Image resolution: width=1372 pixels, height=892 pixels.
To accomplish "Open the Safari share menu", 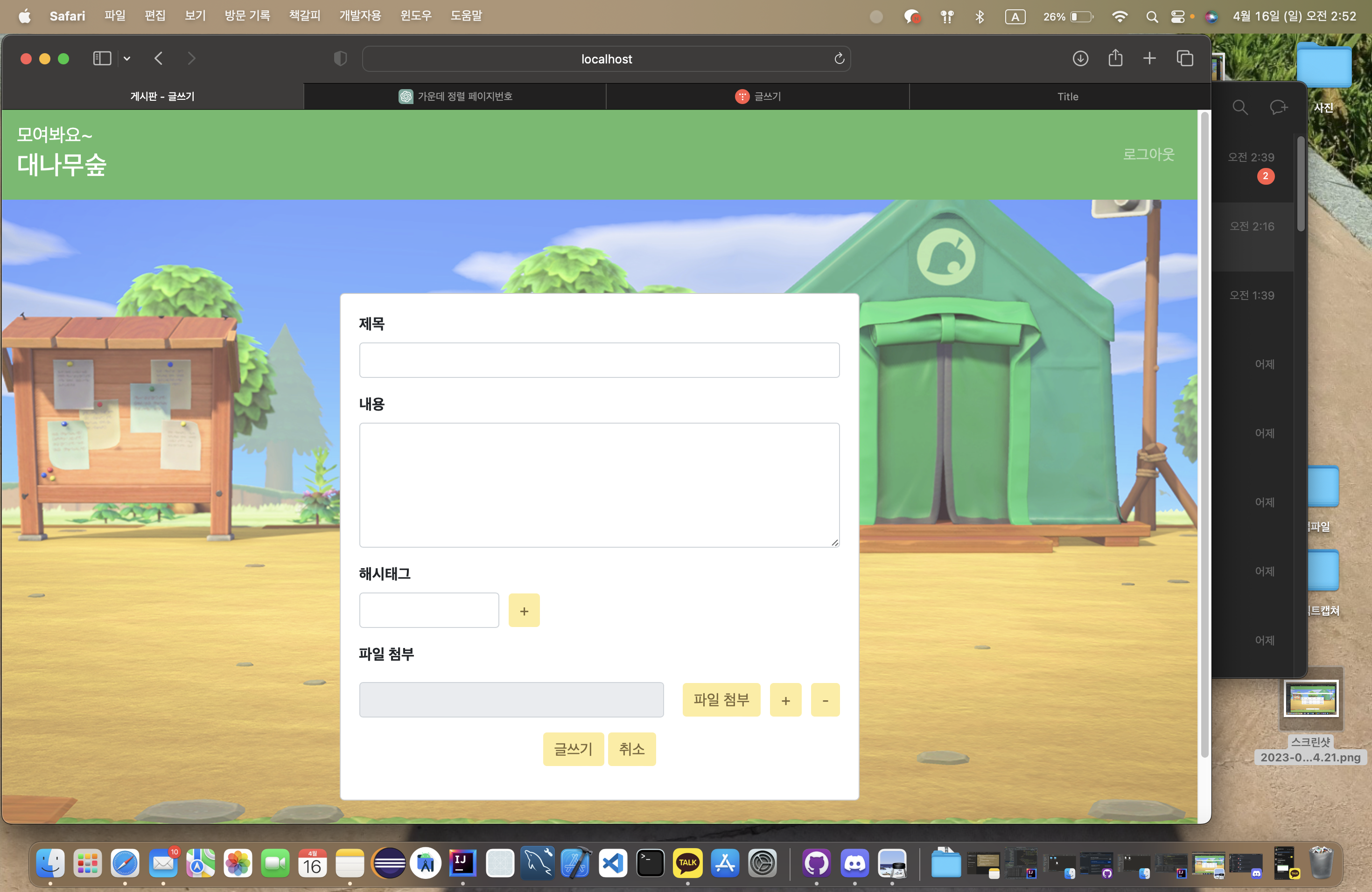I will click(1115, 58).
